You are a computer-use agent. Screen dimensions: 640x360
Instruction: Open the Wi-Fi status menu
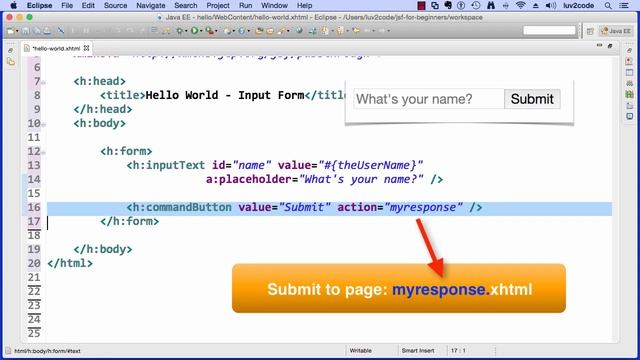point(520,5)
